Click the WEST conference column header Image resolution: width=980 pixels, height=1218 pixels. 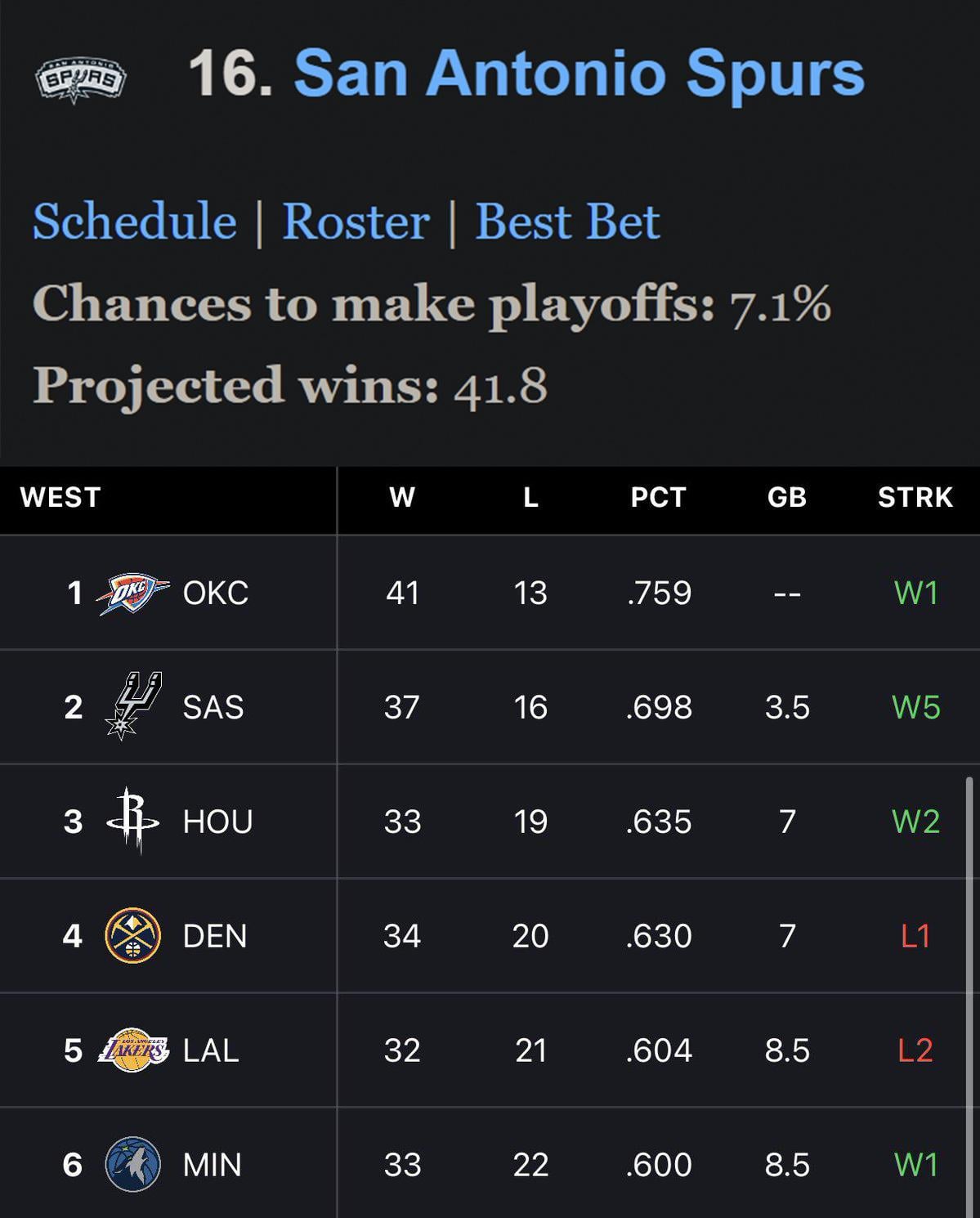pyautogui.click(x=60, y=497)
